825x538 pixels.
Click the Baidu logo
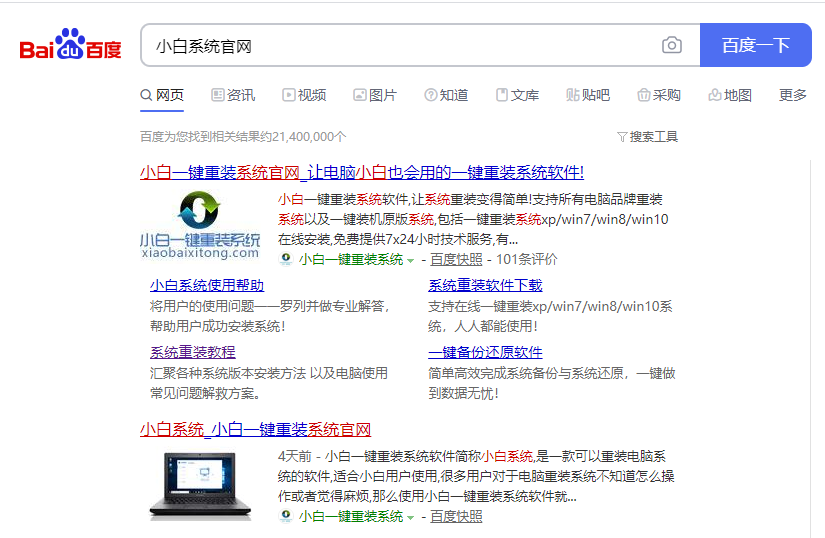pos(71,44)
